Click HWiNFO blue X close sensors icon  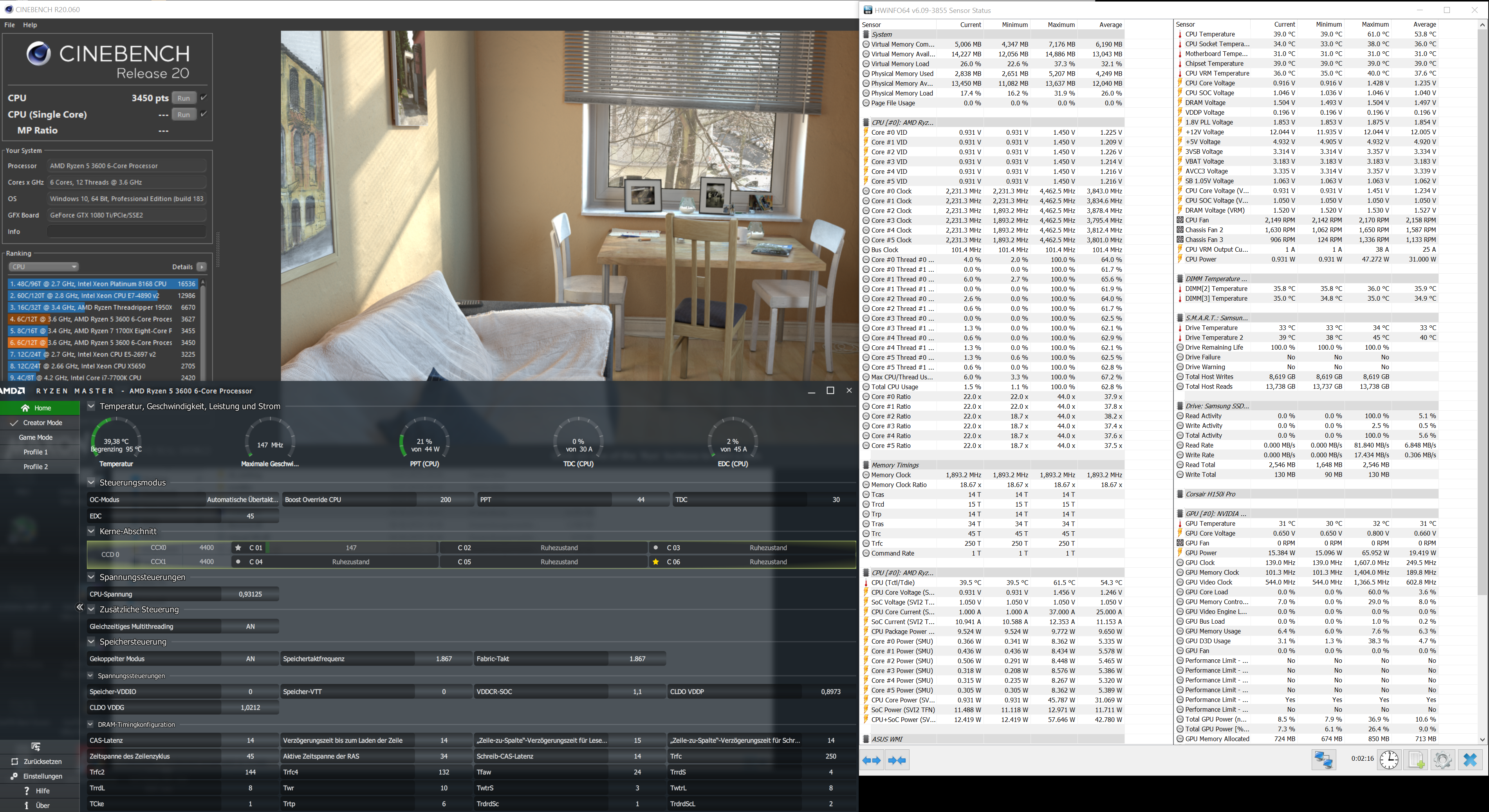[1470, 760]
